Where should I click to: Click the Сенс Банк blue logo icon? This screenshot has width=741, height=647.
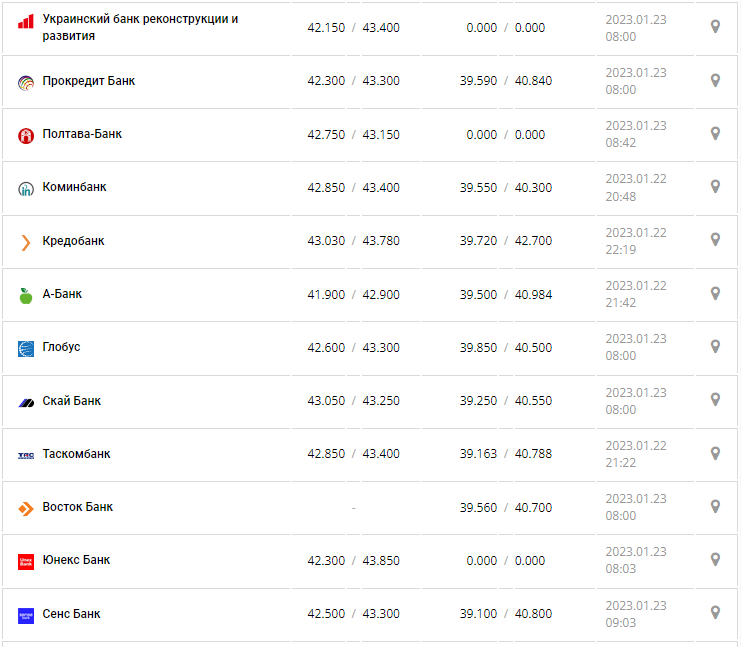[x=26, y=615]
